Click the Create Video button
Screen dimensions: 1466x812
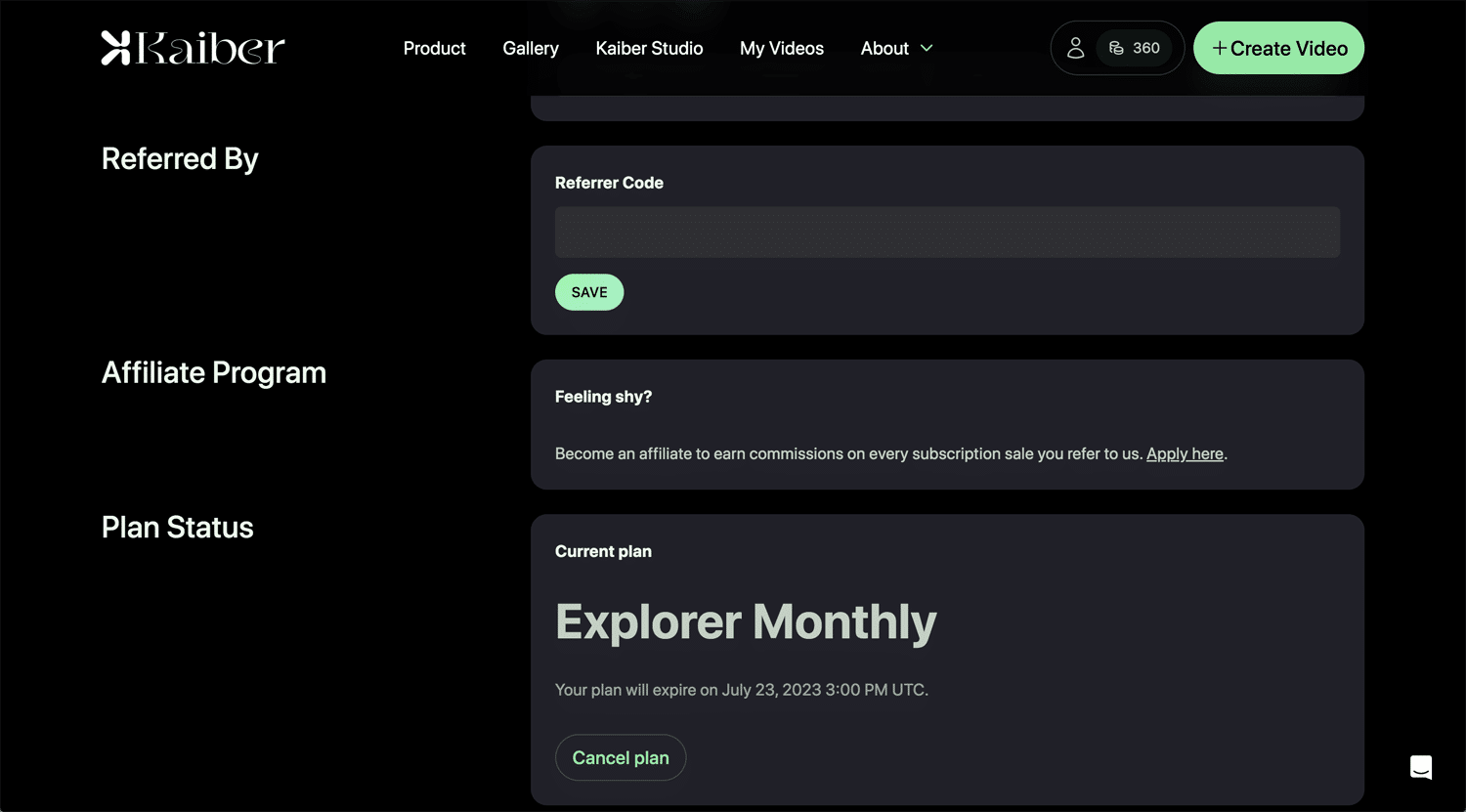[x=1278, y=48]
